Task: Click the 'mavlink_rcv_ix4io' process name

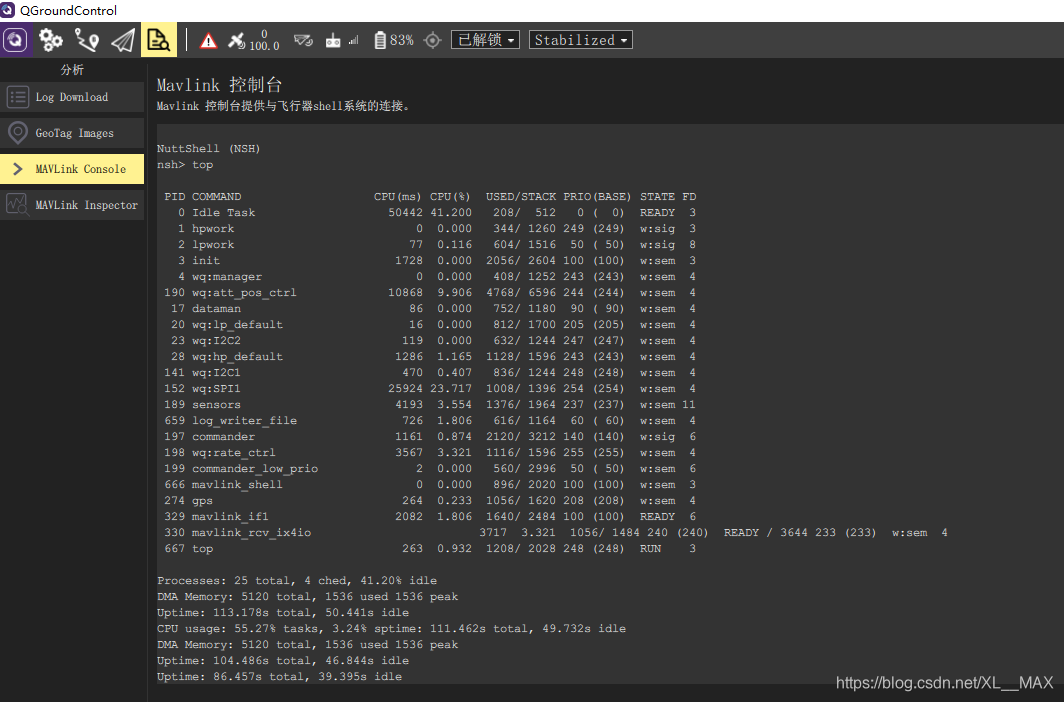Action: (x=251, y=533)
